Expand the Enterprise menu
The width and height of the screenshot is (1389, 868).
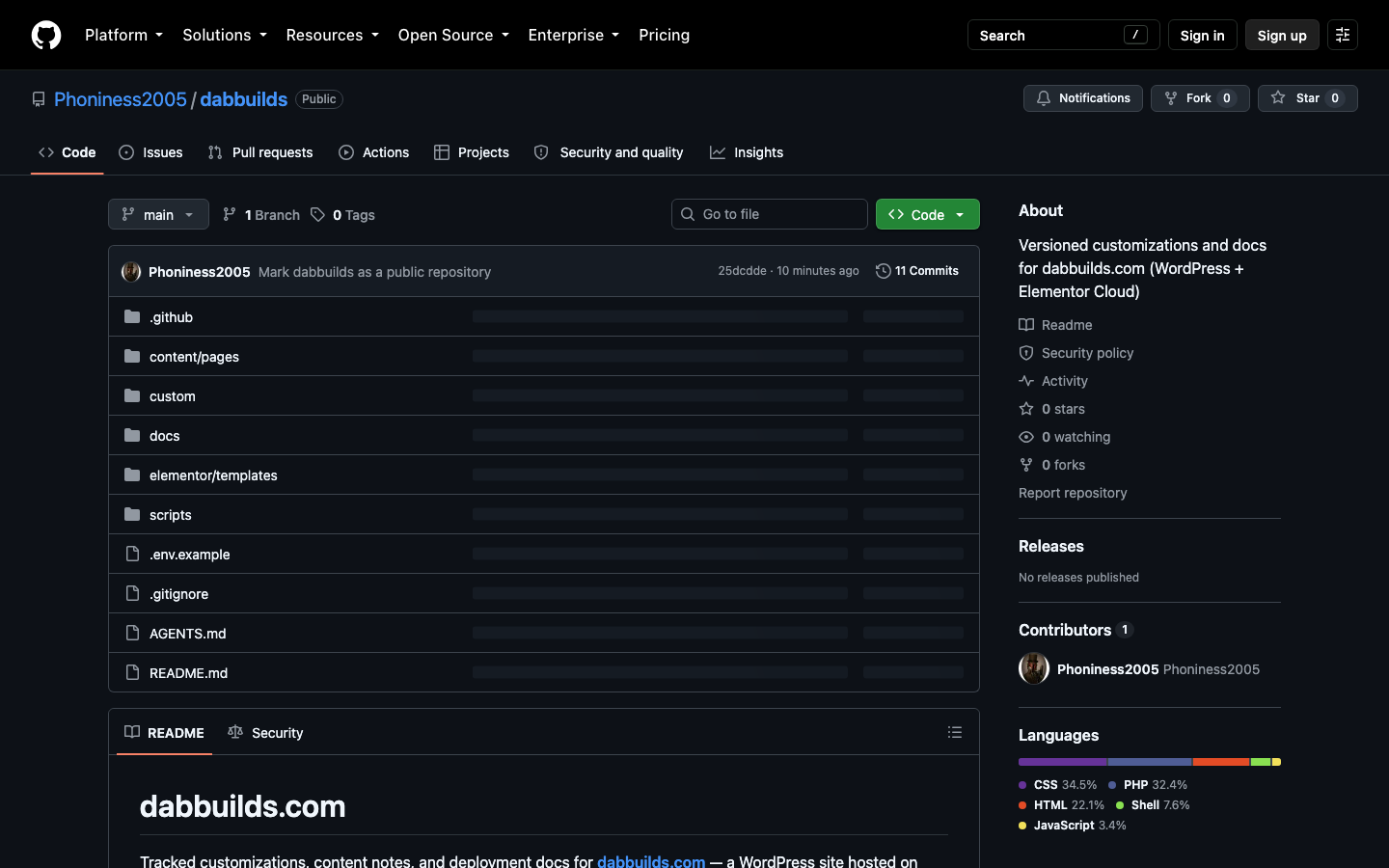[574, 35]
